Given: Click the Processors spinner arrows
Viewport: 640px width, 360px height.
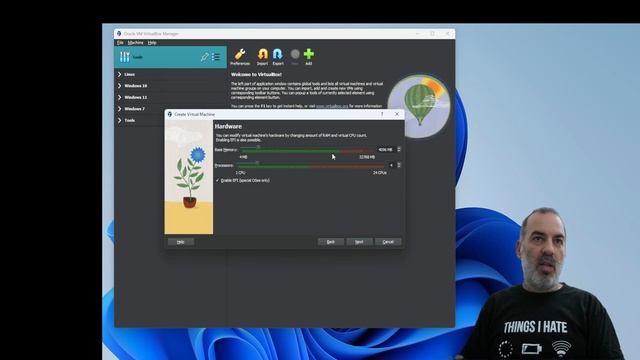Looking at the screenshot, I should [399, 165].
